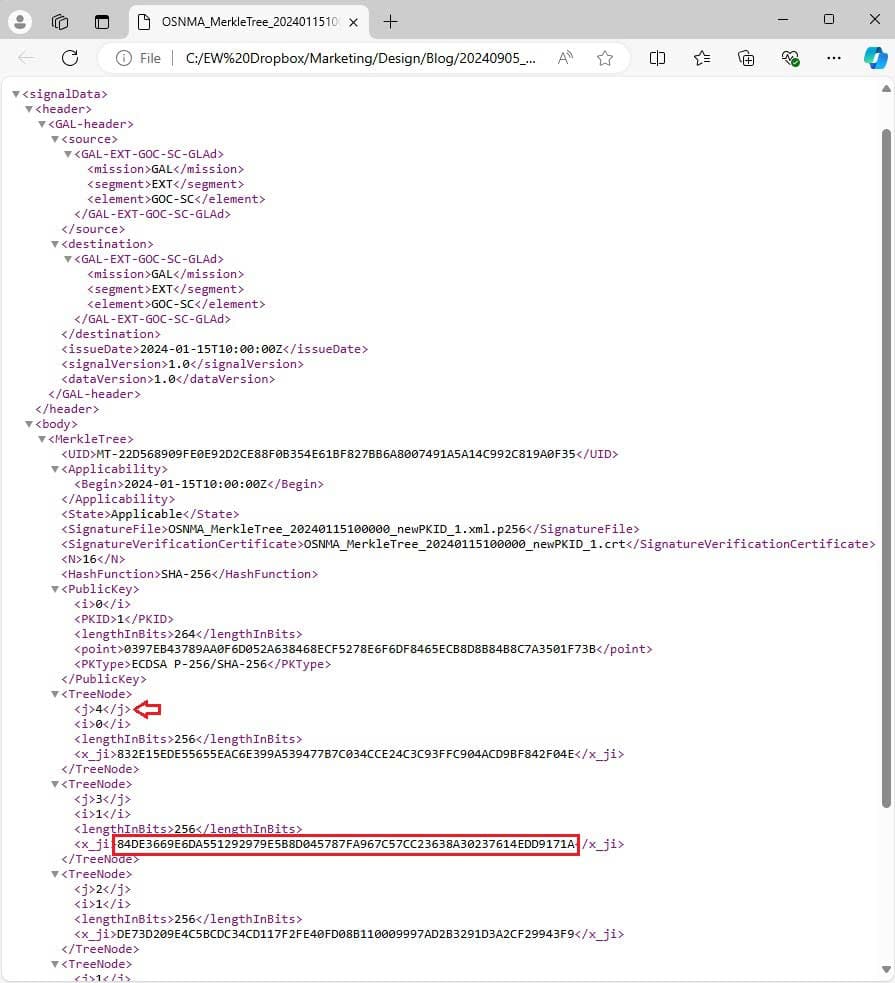Click the scrollbar down arrow
This screenshot has width=895, height=983.
[886, 969]
